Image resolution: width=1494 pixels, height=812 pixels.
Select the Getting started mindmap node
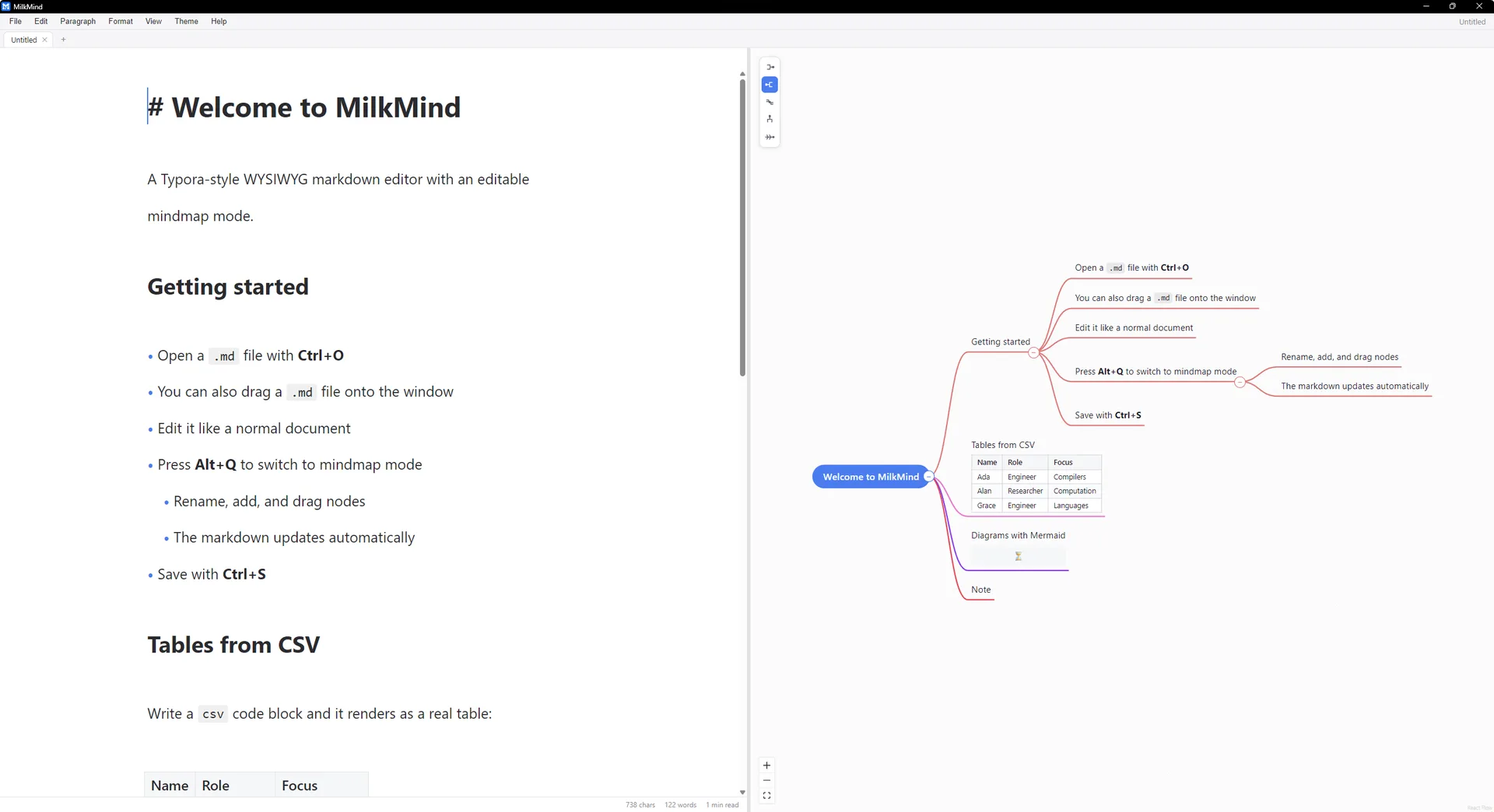(x=1001, y=341)
